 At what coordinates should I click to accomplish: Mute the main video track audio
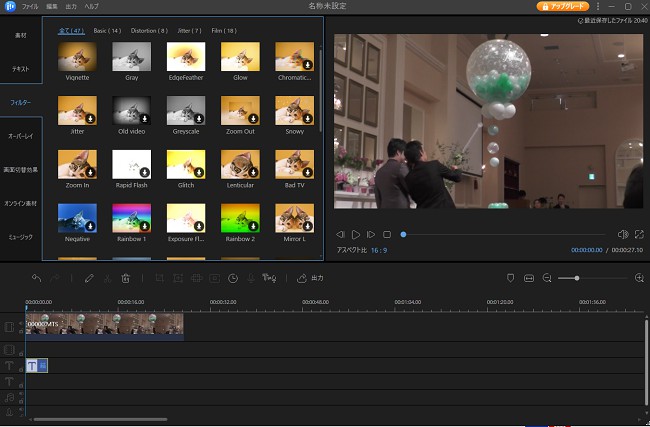pyautogui.click(x=21, y=323)
